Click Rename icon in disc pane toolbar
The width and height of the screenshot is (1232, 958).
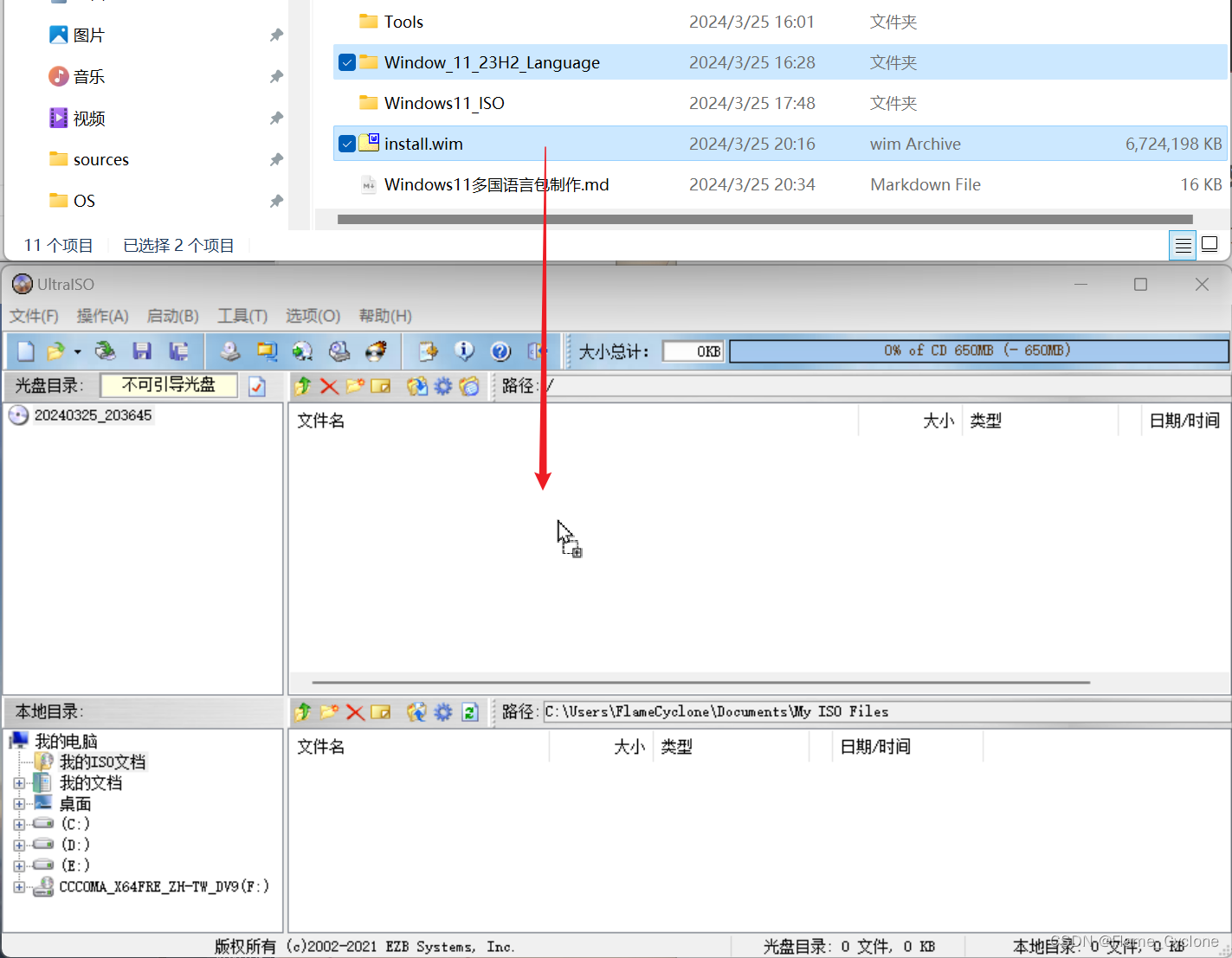(x=381, y=386)
